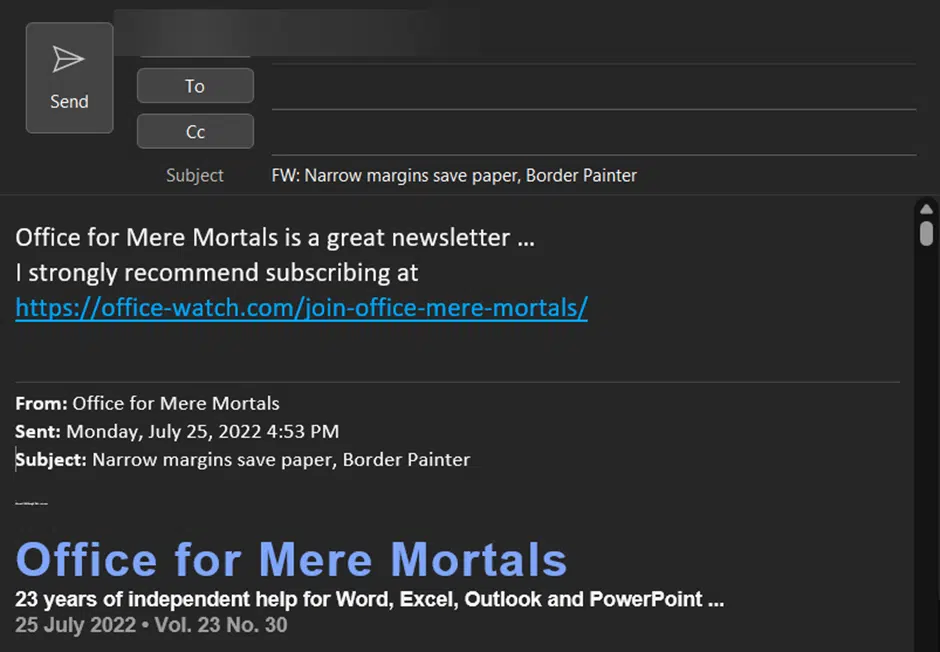940x652 pixels.
Task: Click the 'Office for Mere Mortals' newsletter heading
Action: [x=291, y=560]
